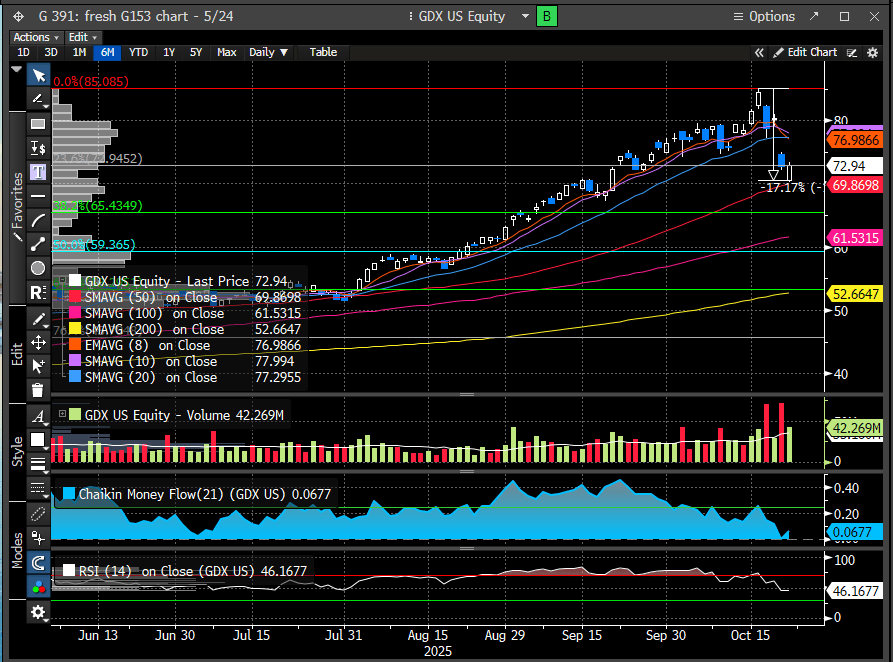Open line thickness style options
Viewport: 893px width, 662px height.
pyautogui.click(x=38, y=464)
